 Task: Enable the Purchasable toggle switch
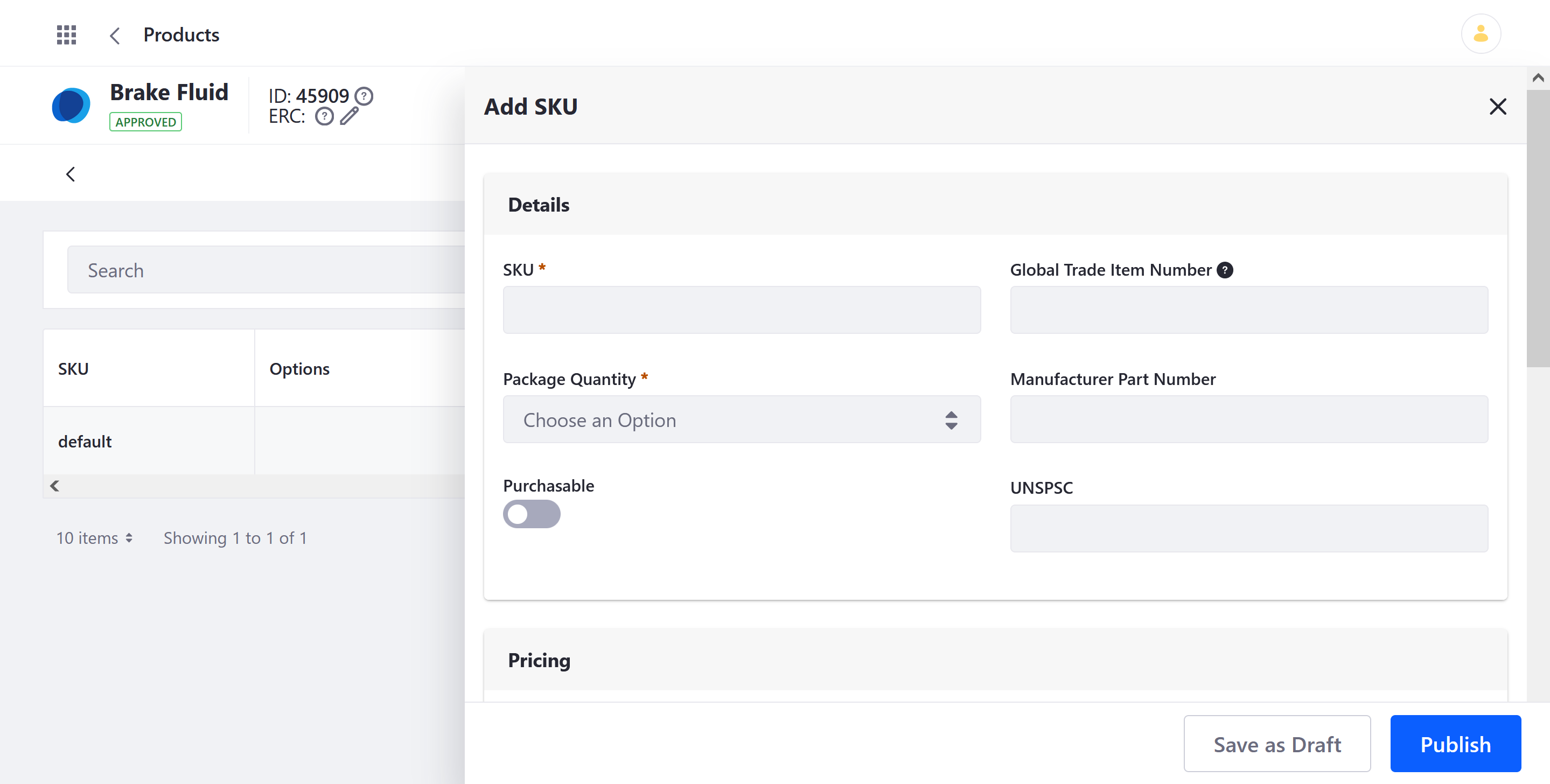click(532, 514)
